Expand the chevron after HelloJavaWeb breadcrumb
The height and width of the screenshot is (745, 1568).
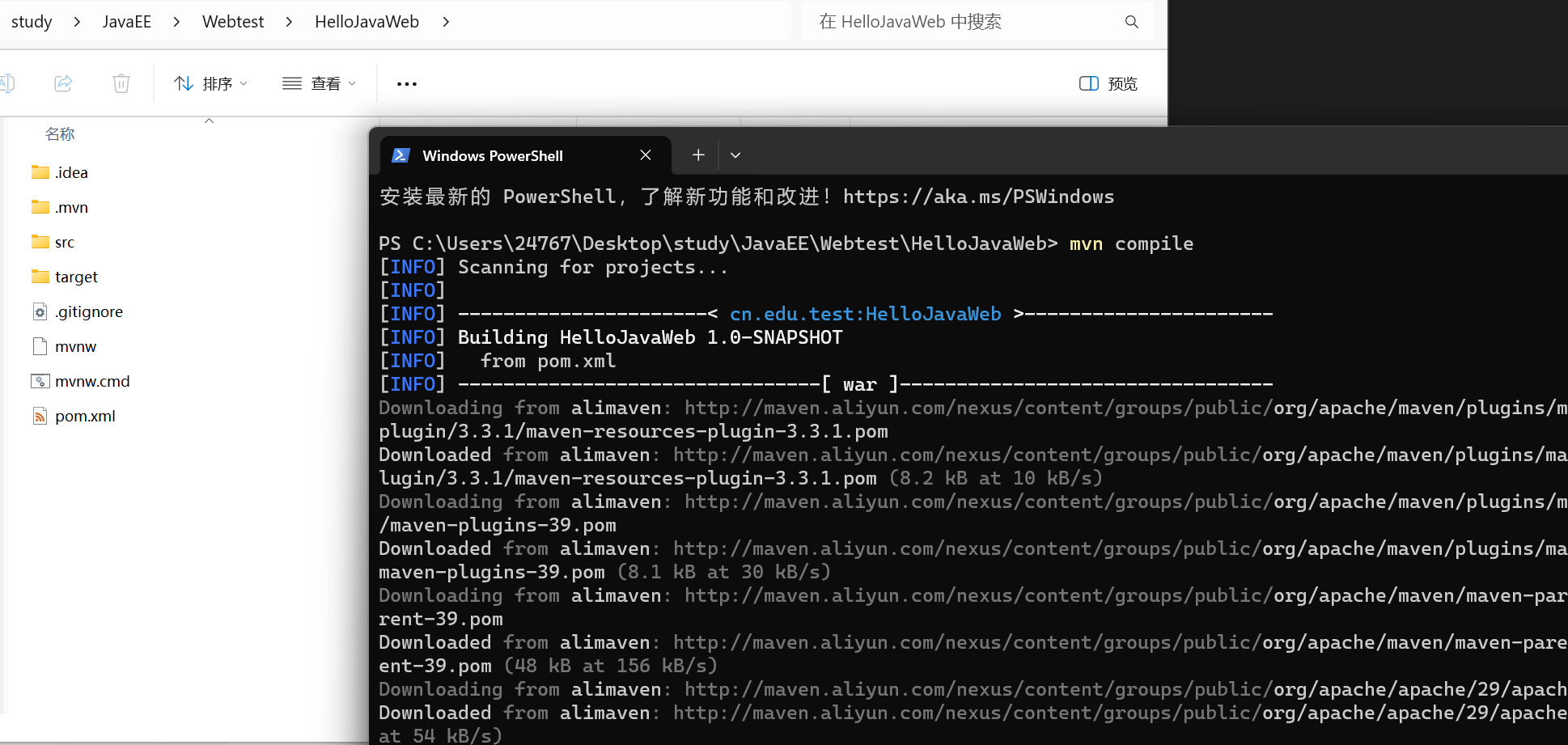tap(446, 22)
